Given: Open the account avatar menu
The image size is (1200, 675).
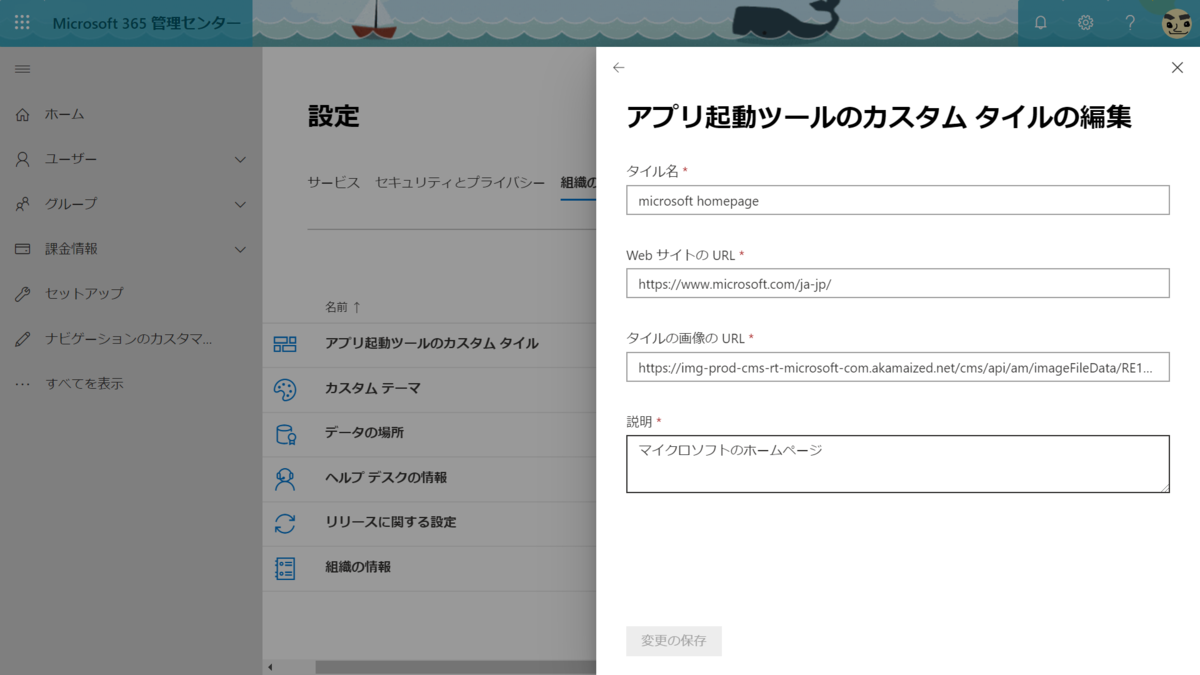Looking at the screenshot, I should (1176, 23).
